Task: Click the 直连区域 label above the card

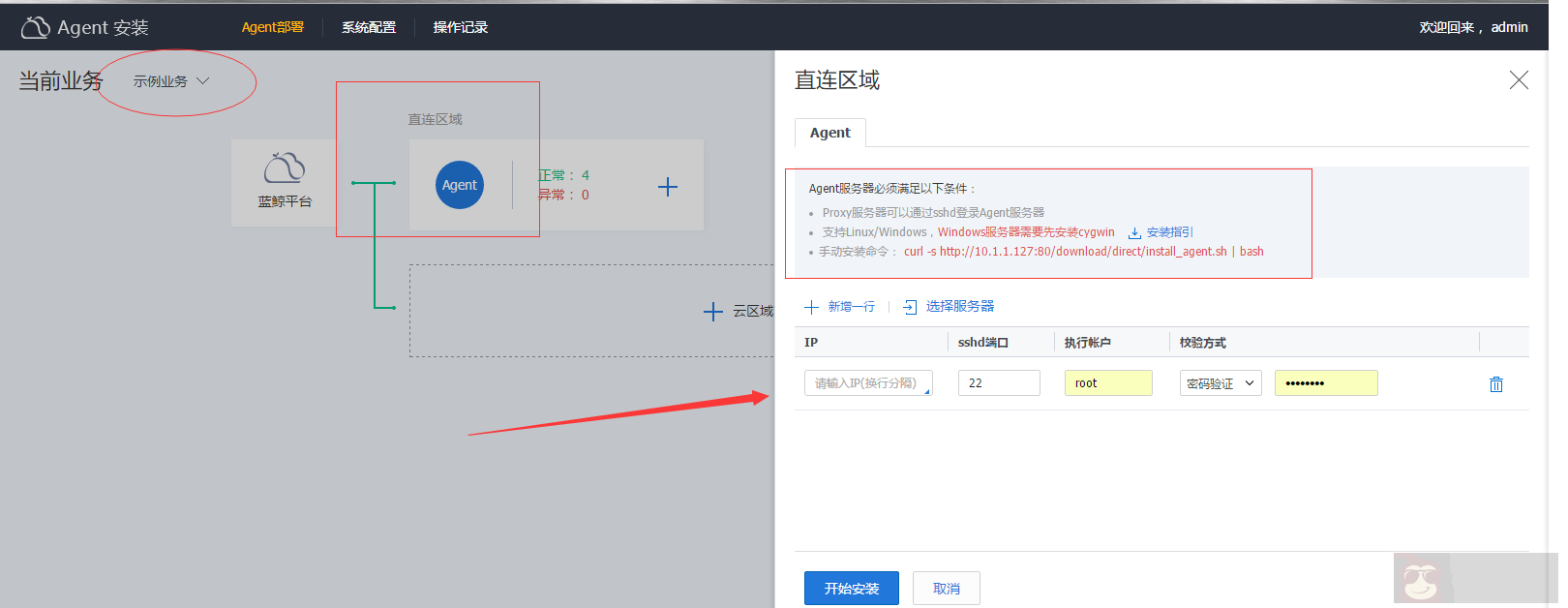Action: (x=435, y=119)
